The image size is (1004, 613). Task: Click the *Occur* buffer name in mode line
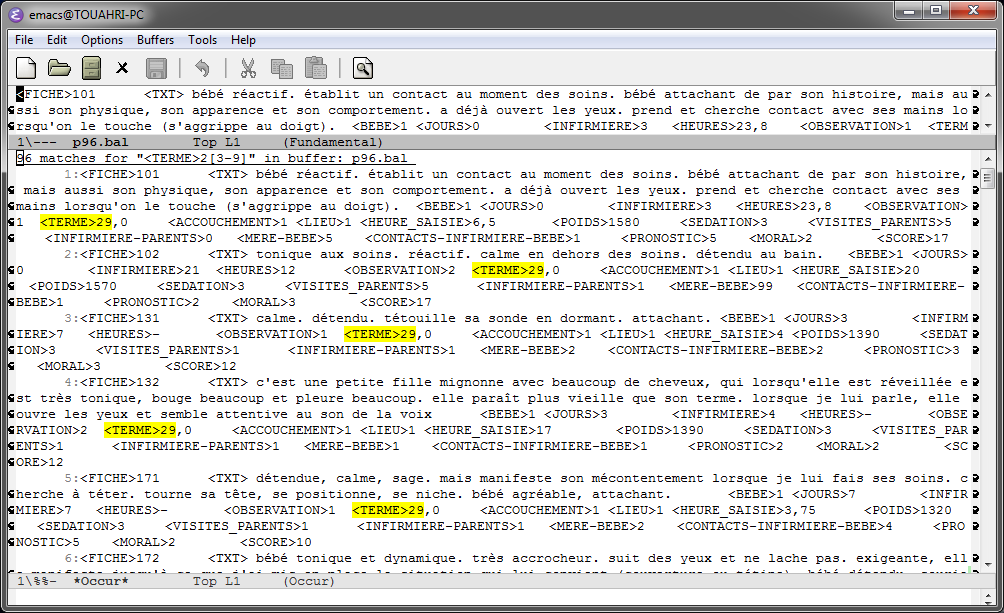point(101,581)
